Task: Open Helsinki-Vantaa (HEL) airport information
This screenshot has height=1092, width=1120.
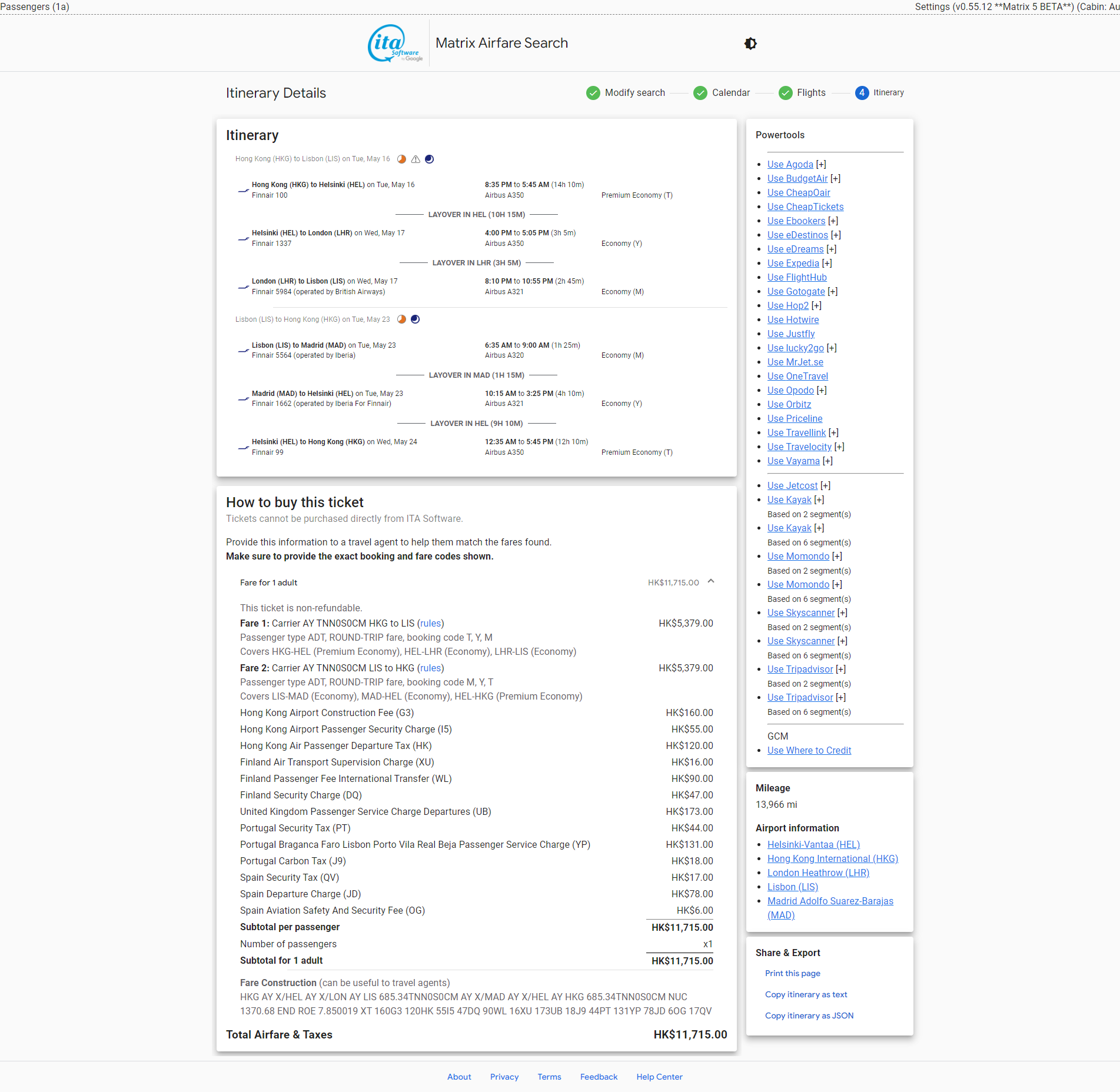Action: point(813,845)
